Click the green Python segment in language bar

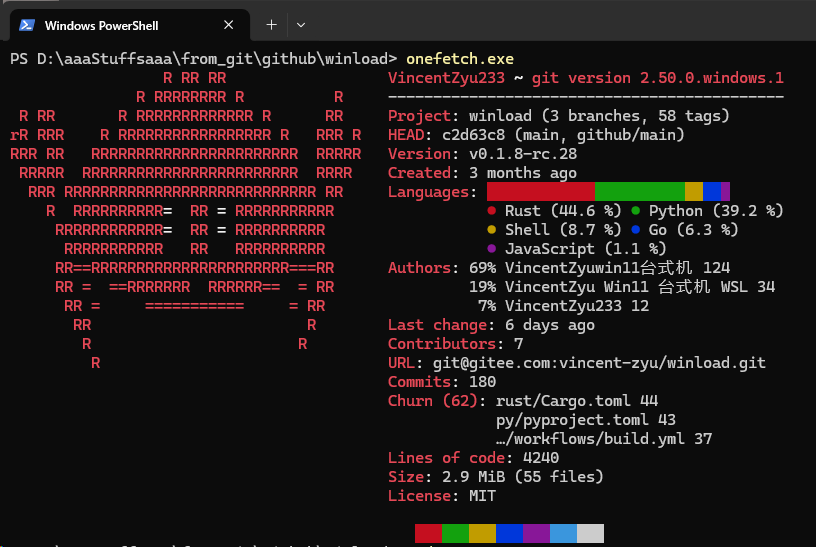pyautogui.click(x=640, y=192)
